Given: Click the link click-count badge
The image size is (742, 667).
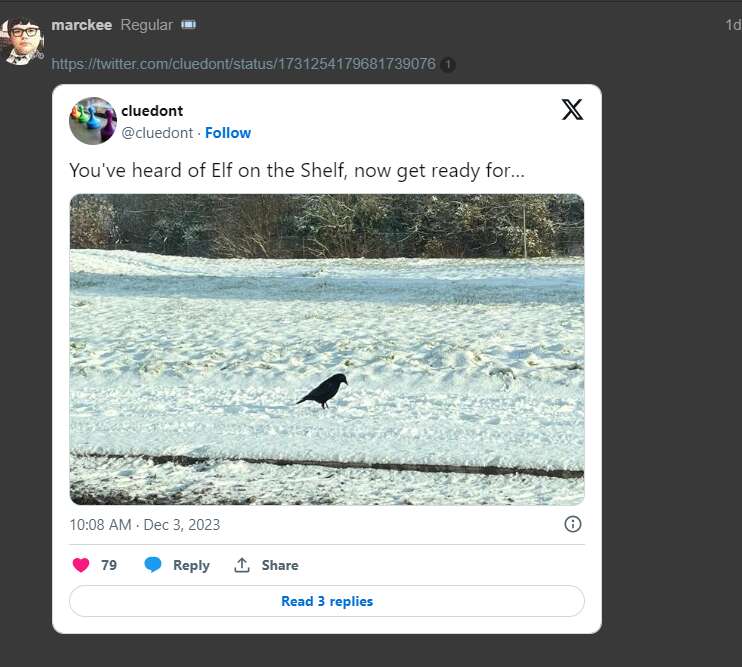Looking at the screenshot, I should point(448,64).
